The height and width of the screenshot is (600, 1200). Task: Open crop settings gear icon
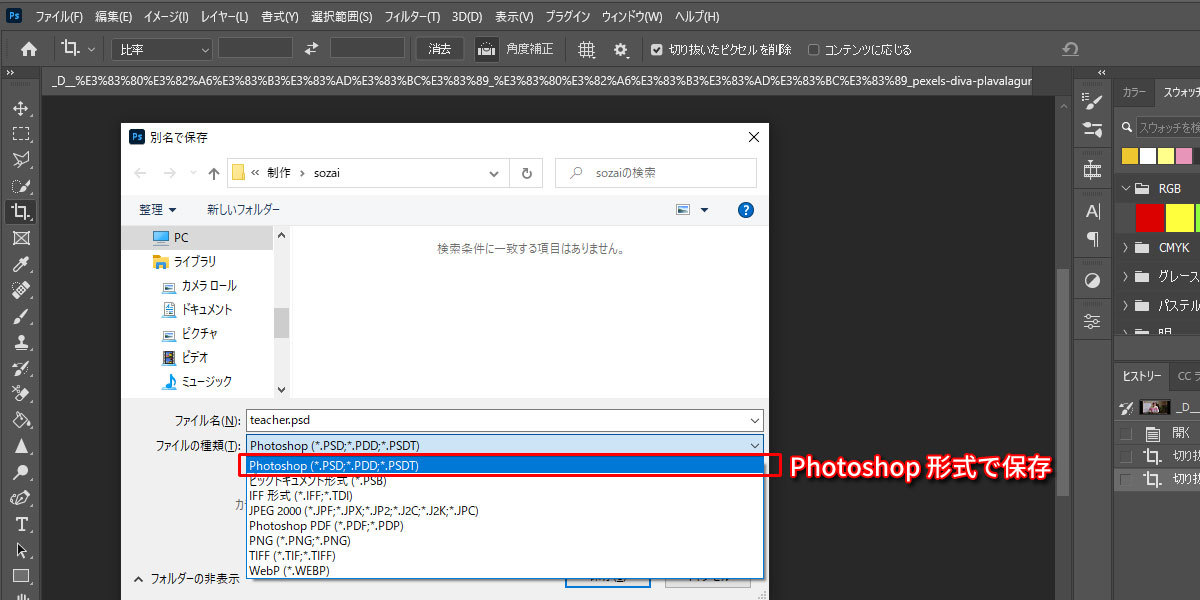pyautogui.click(x=621, y=49)
